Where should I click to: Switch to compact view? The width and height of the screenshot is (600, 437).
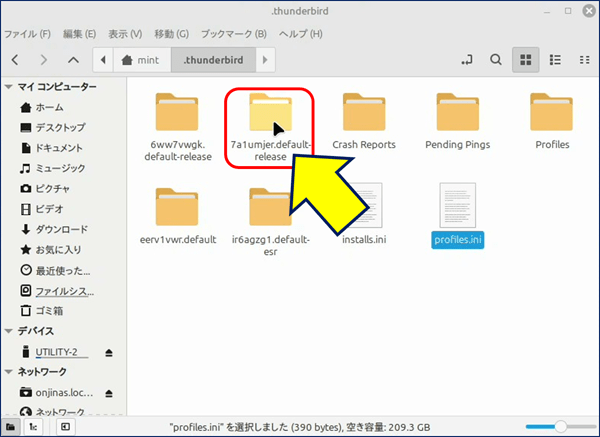[x=584, y=60]
